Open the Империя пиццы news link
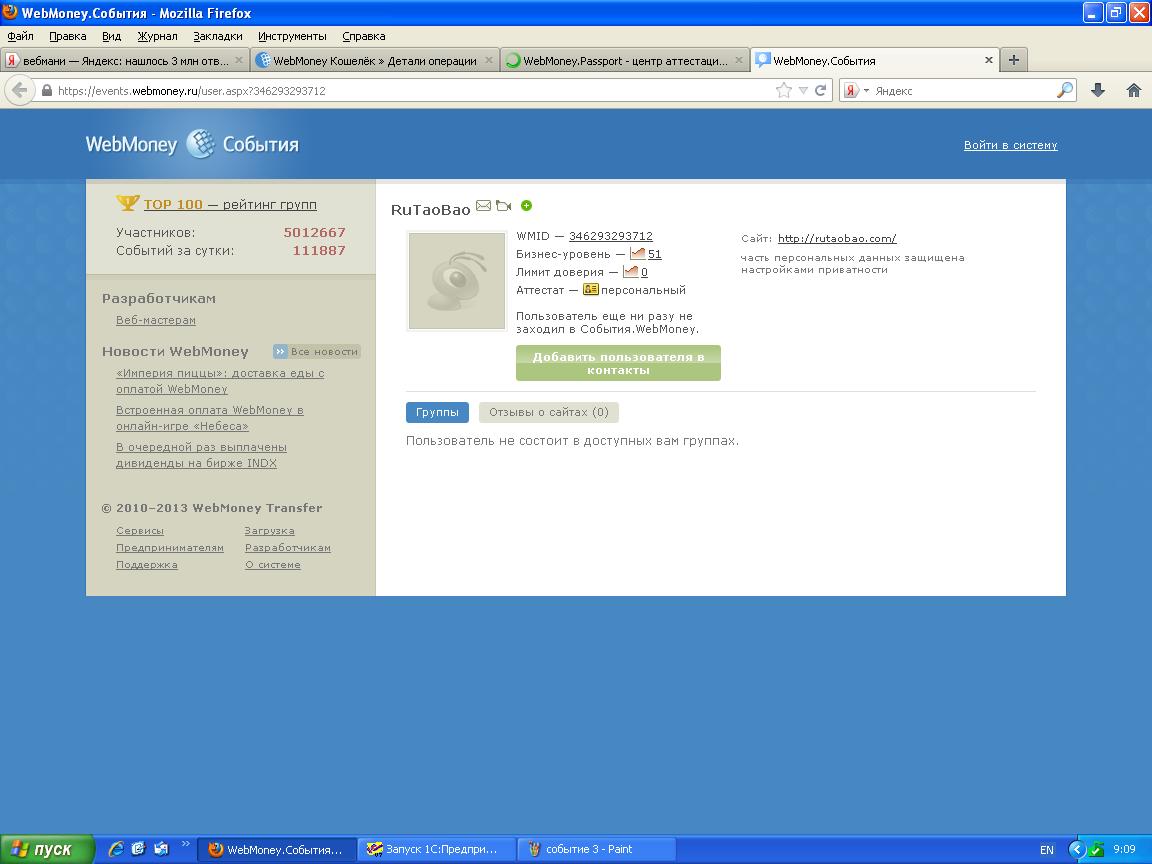1152x864 pixels. click(220, 381)
